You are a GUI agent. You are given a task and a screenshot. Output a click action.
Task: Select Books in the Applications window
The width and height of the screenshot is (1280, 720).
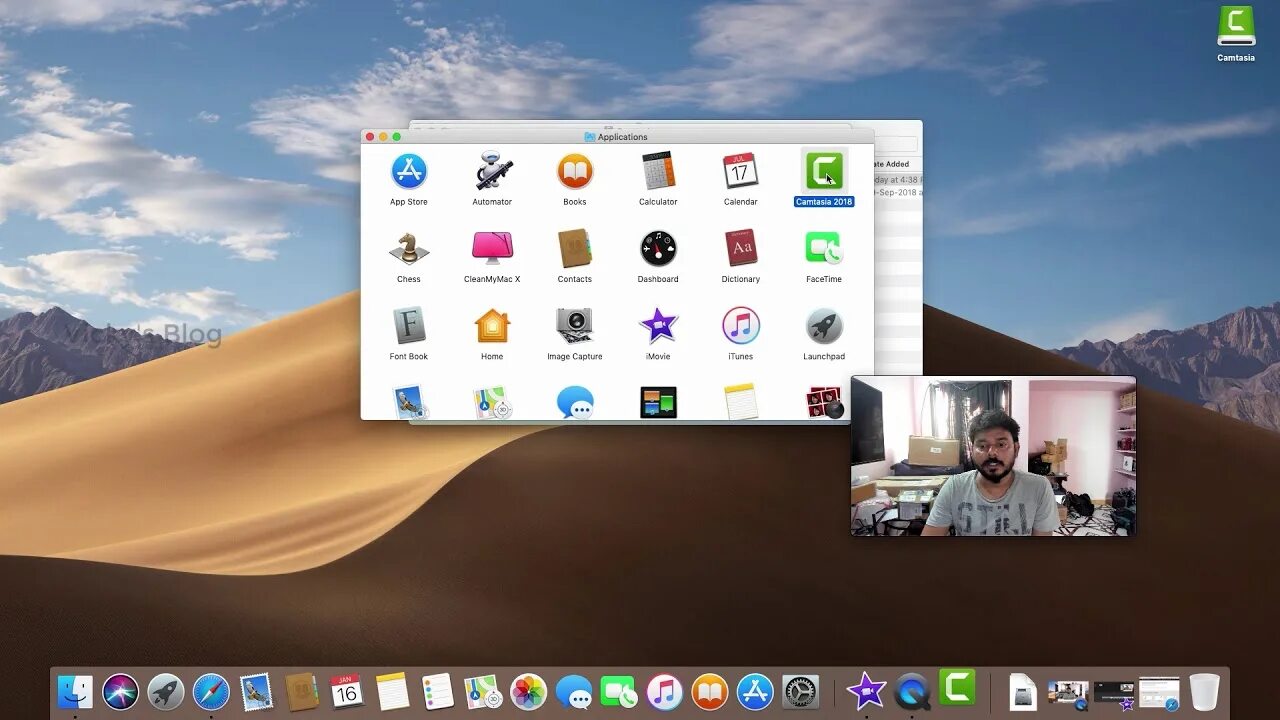pos(575,172)
